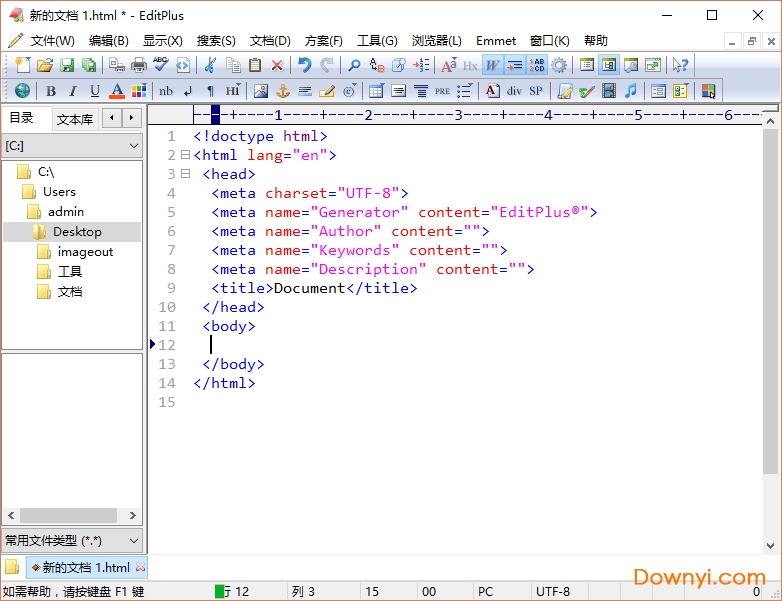Select the 新的文档 1.html document tab

(x=86, y=568)
